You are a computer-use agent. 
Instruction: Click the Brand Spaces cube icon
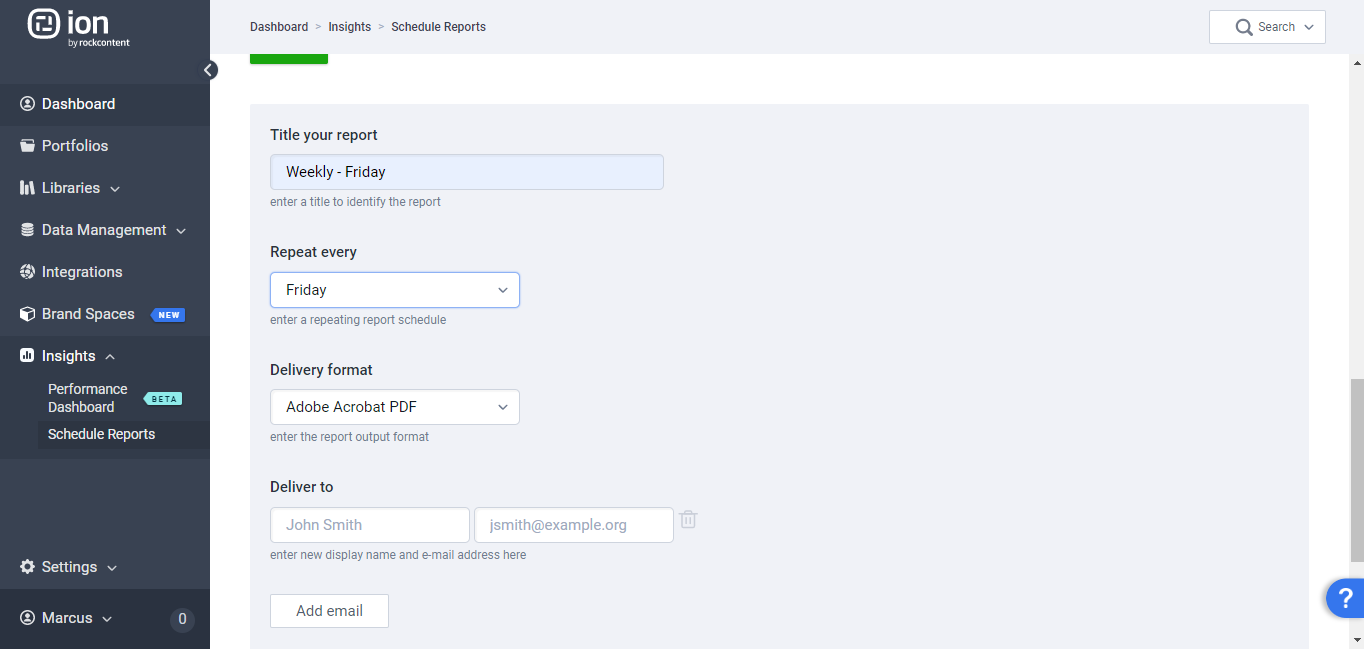(x=27, y=314)
